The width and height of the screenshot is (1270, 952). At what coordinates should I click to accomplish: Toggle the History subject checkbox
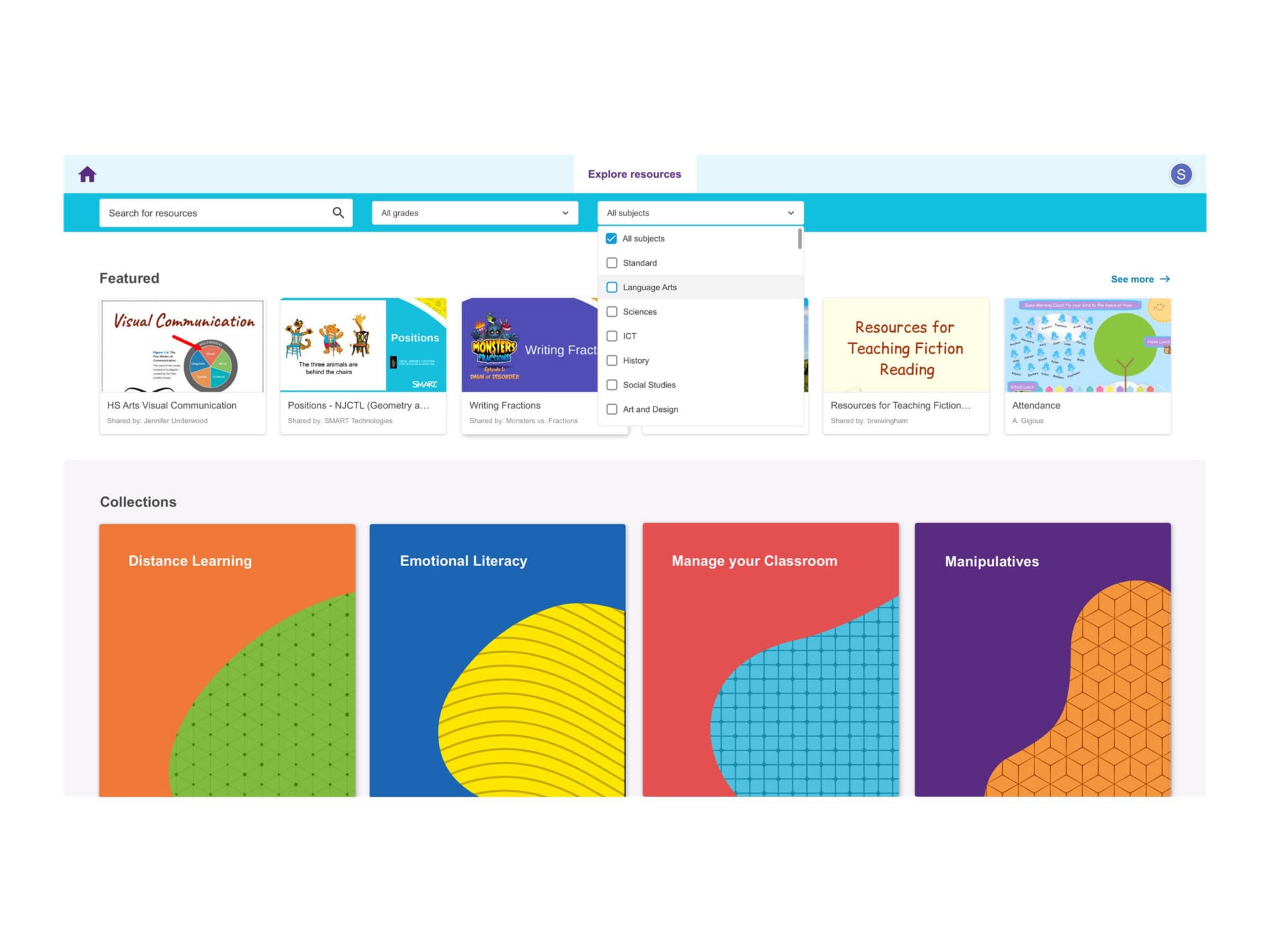point(613,360)
